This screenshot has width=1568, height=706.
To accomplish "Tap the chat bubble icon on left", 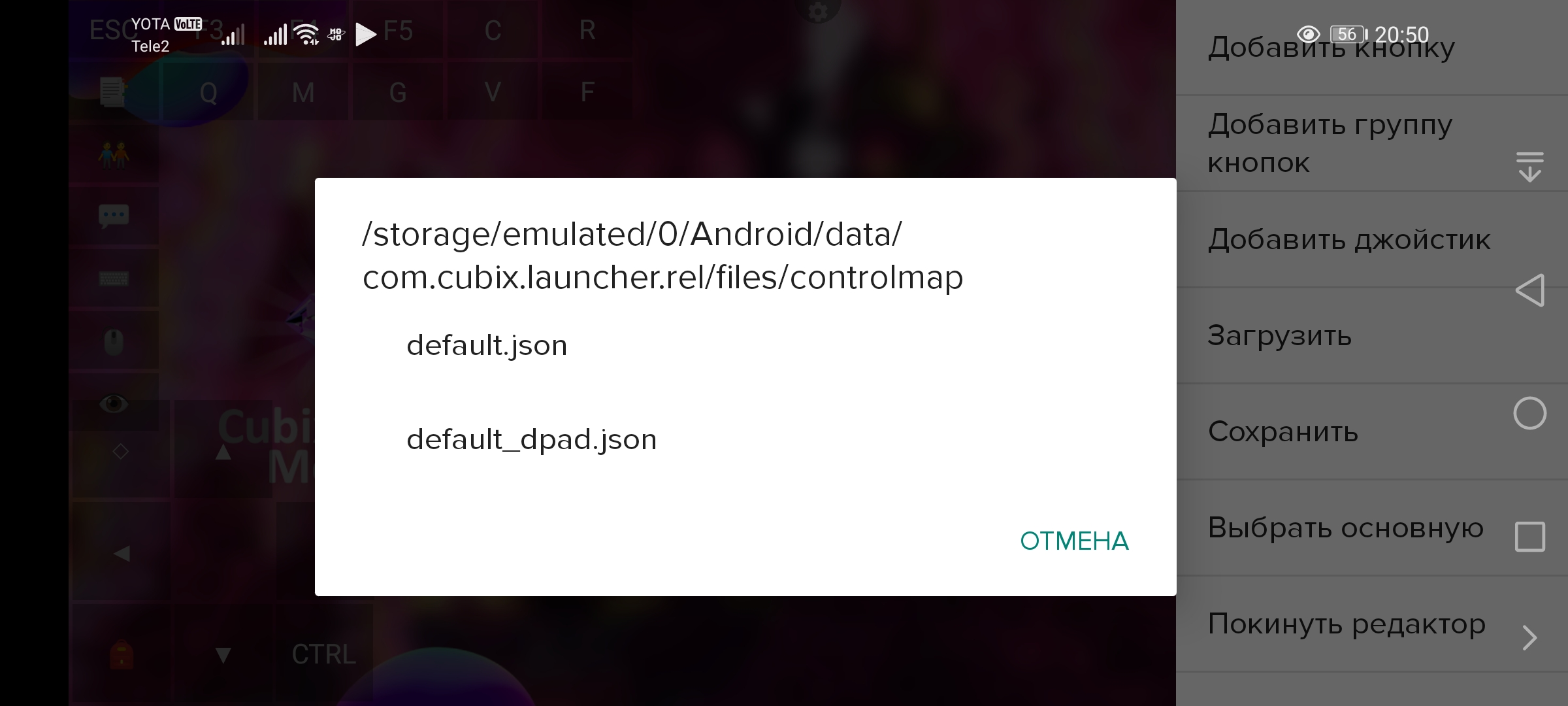I will tap(114, 216).
